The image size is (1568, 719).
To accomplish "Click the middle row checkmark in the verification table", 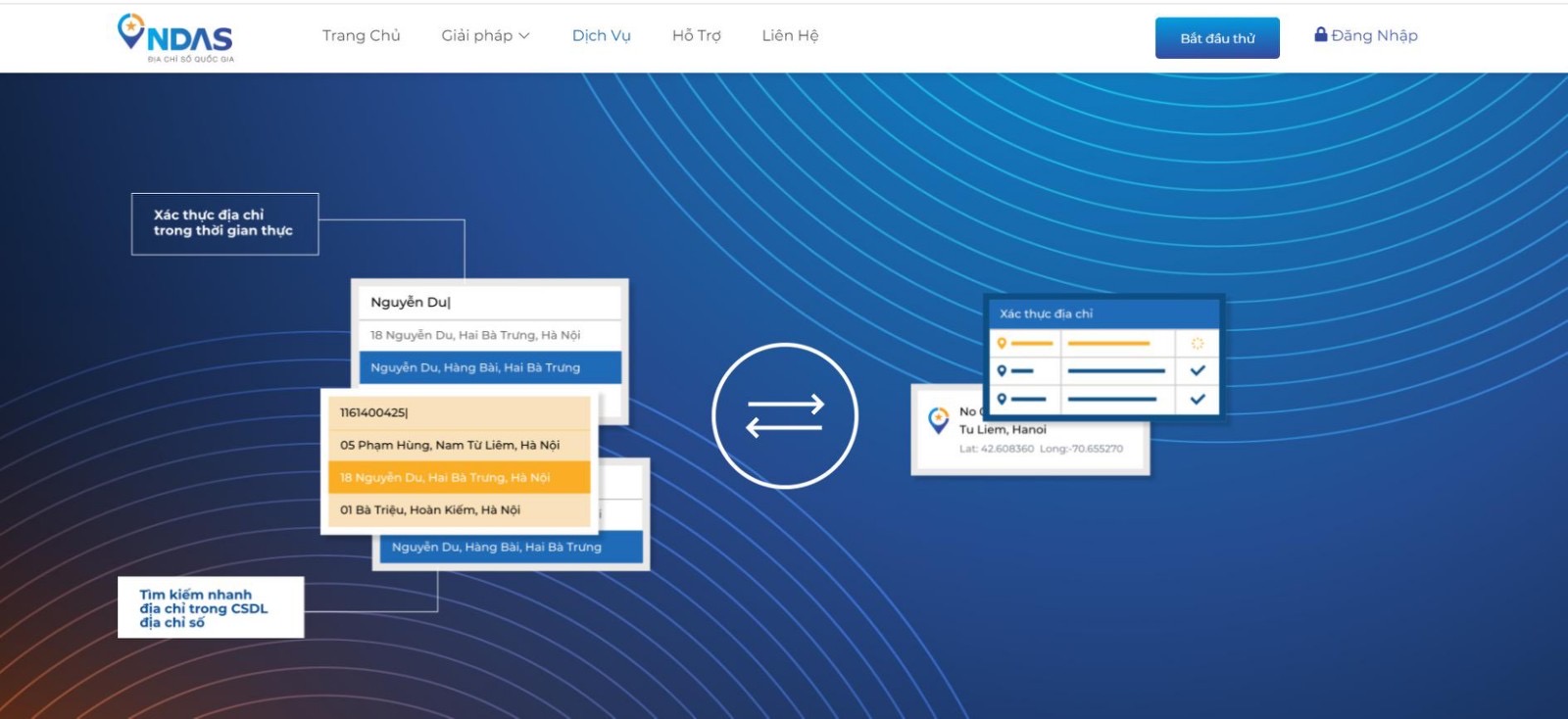I will [x=1197, y=371].
